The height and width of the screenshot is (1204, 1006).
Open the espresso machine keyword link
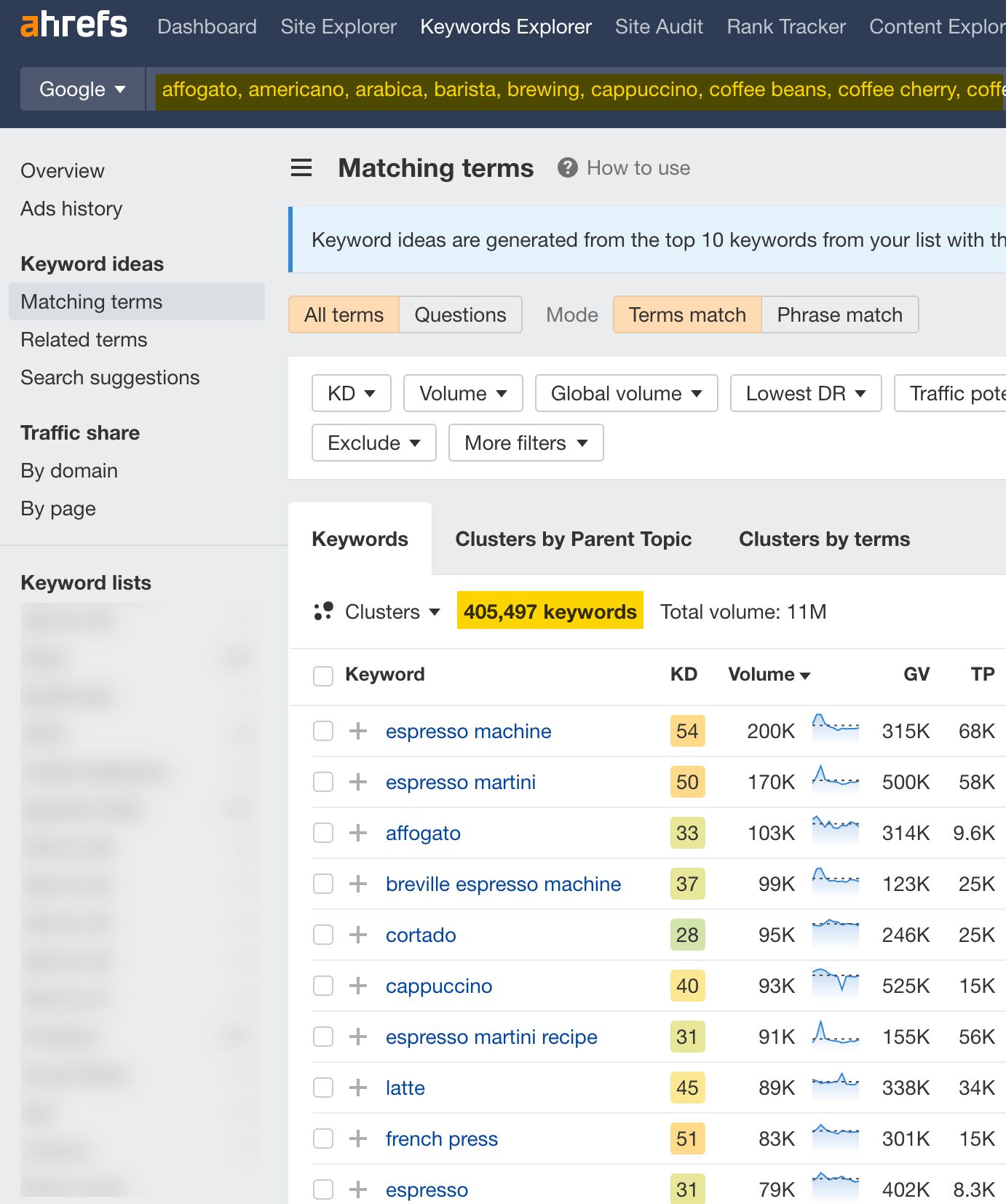(469, 731)
